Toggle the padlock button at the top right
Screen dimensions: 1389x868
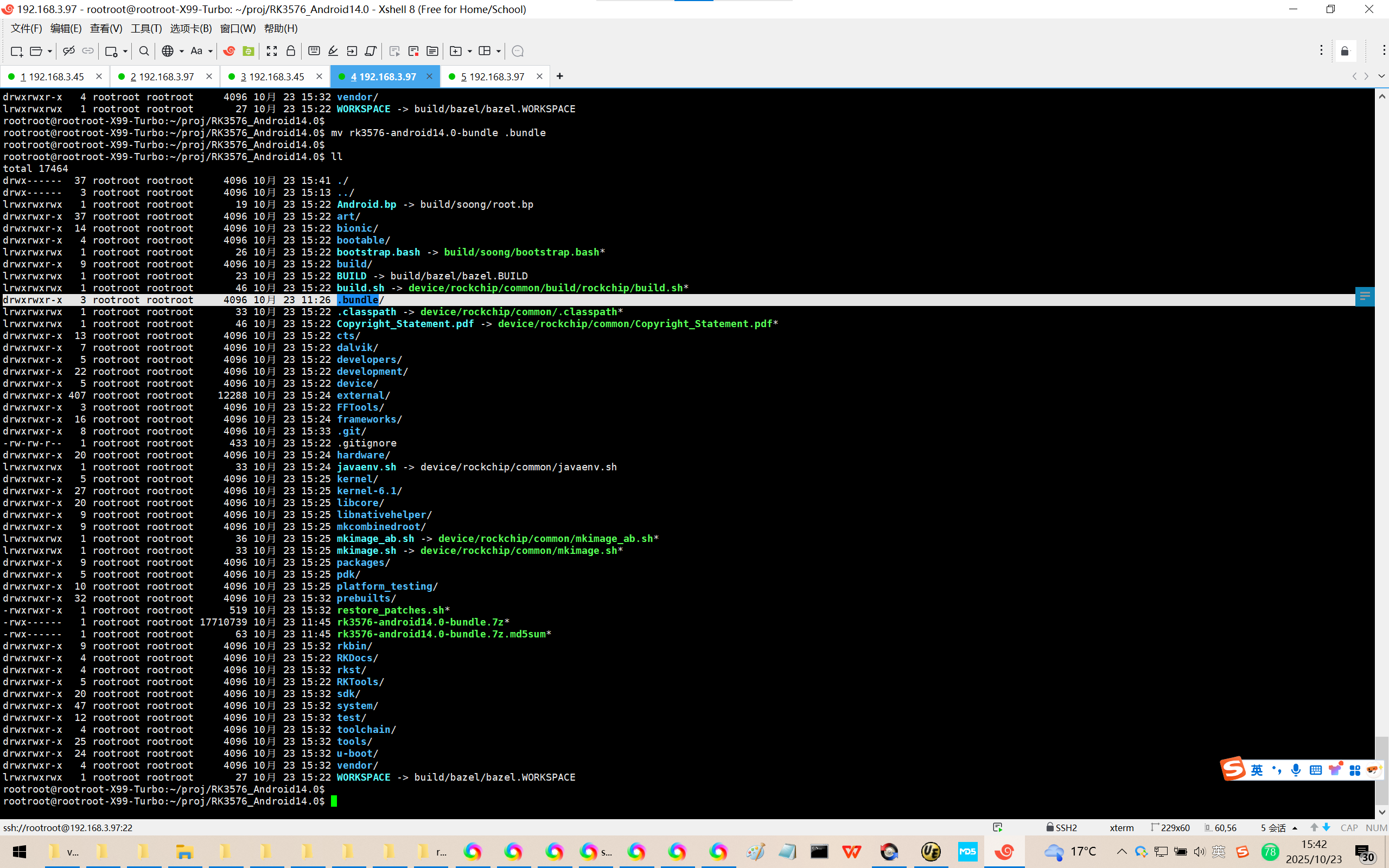[x=1345, y=51]
